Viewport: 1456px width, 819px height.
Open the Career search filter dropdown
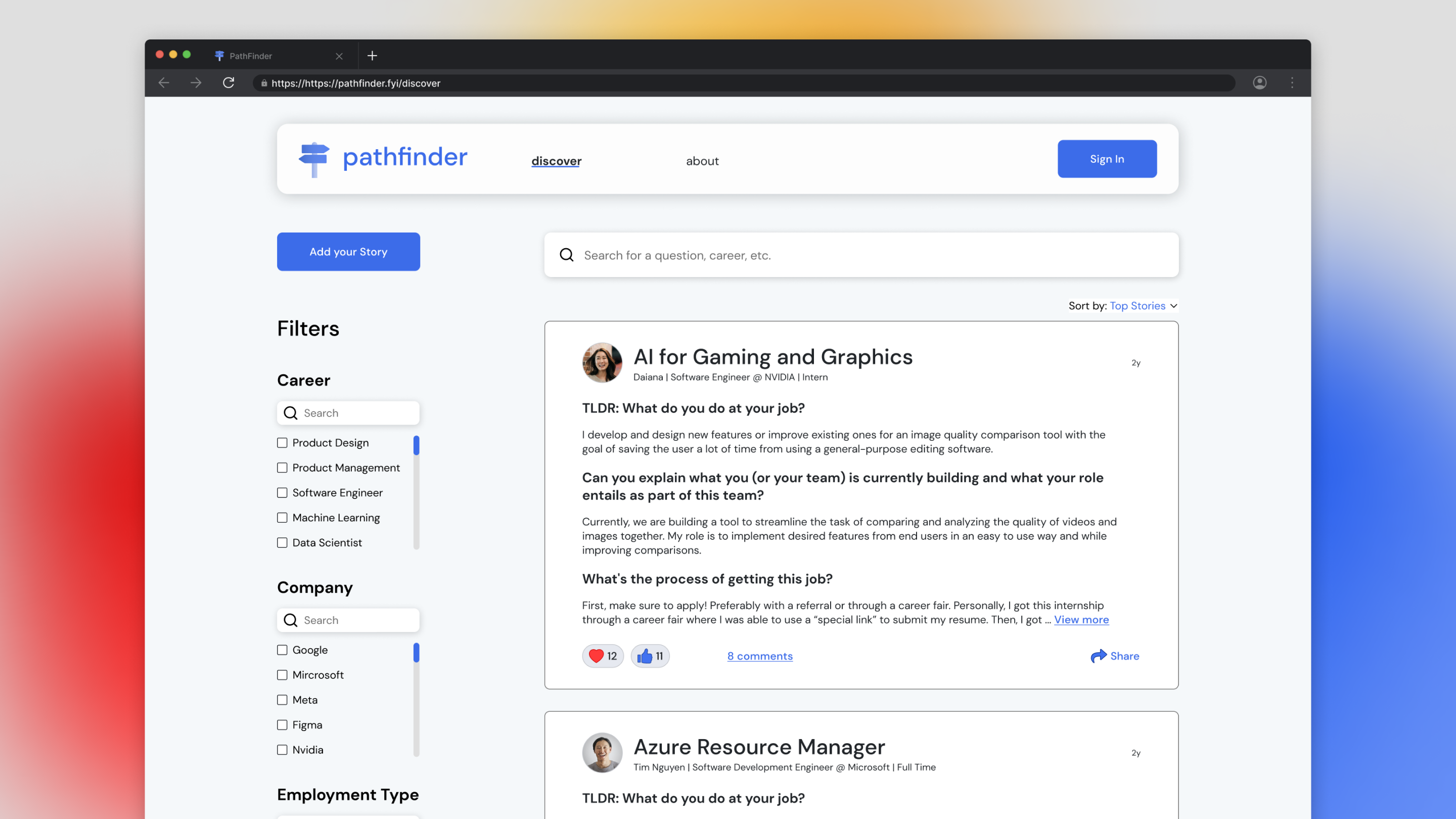(348, 412)
